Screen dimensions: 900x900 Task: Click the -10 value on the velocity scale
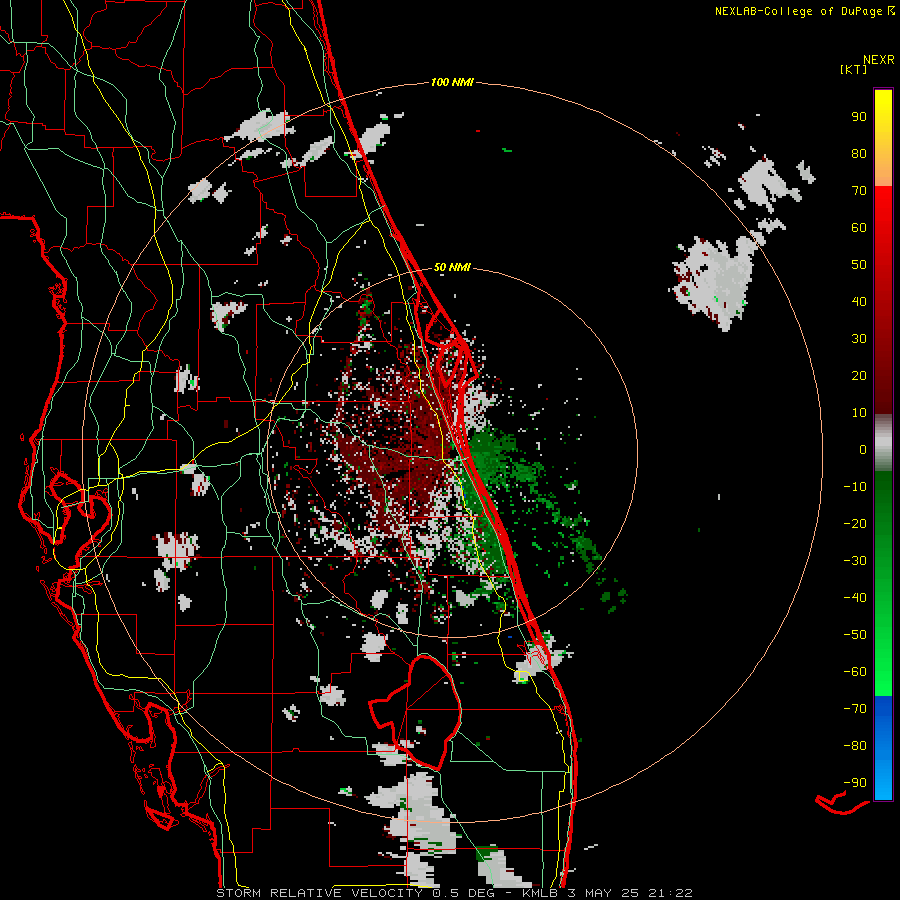coord(855,487)
